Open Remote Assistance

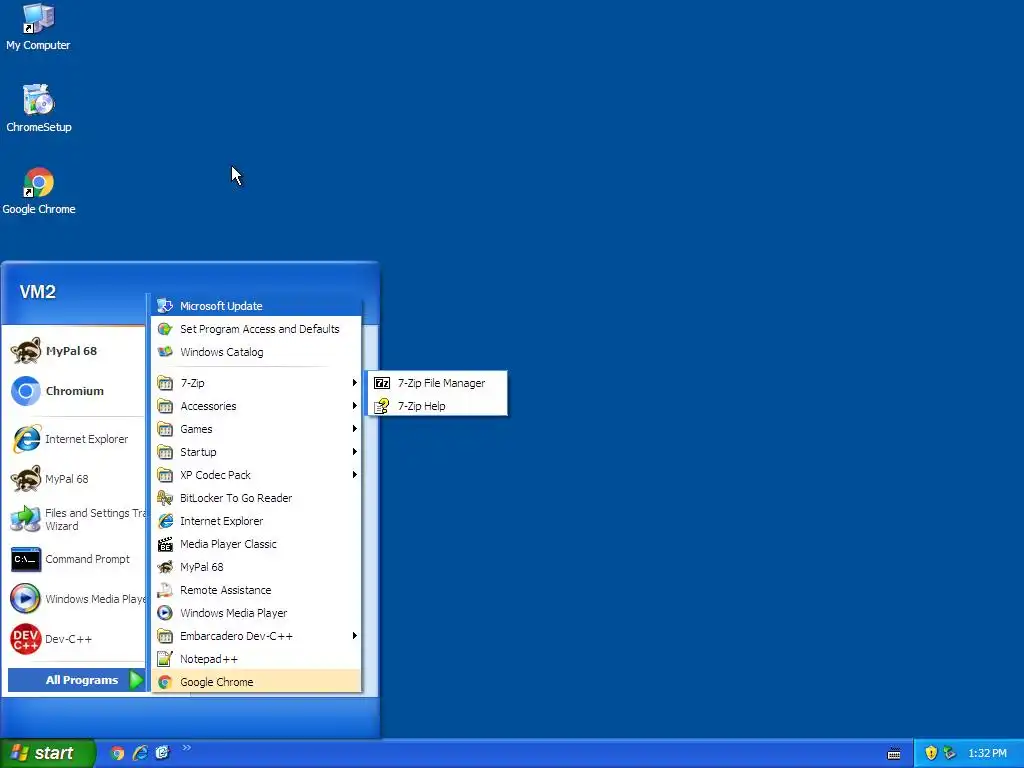pyautogui.click(x=256, y=590)
